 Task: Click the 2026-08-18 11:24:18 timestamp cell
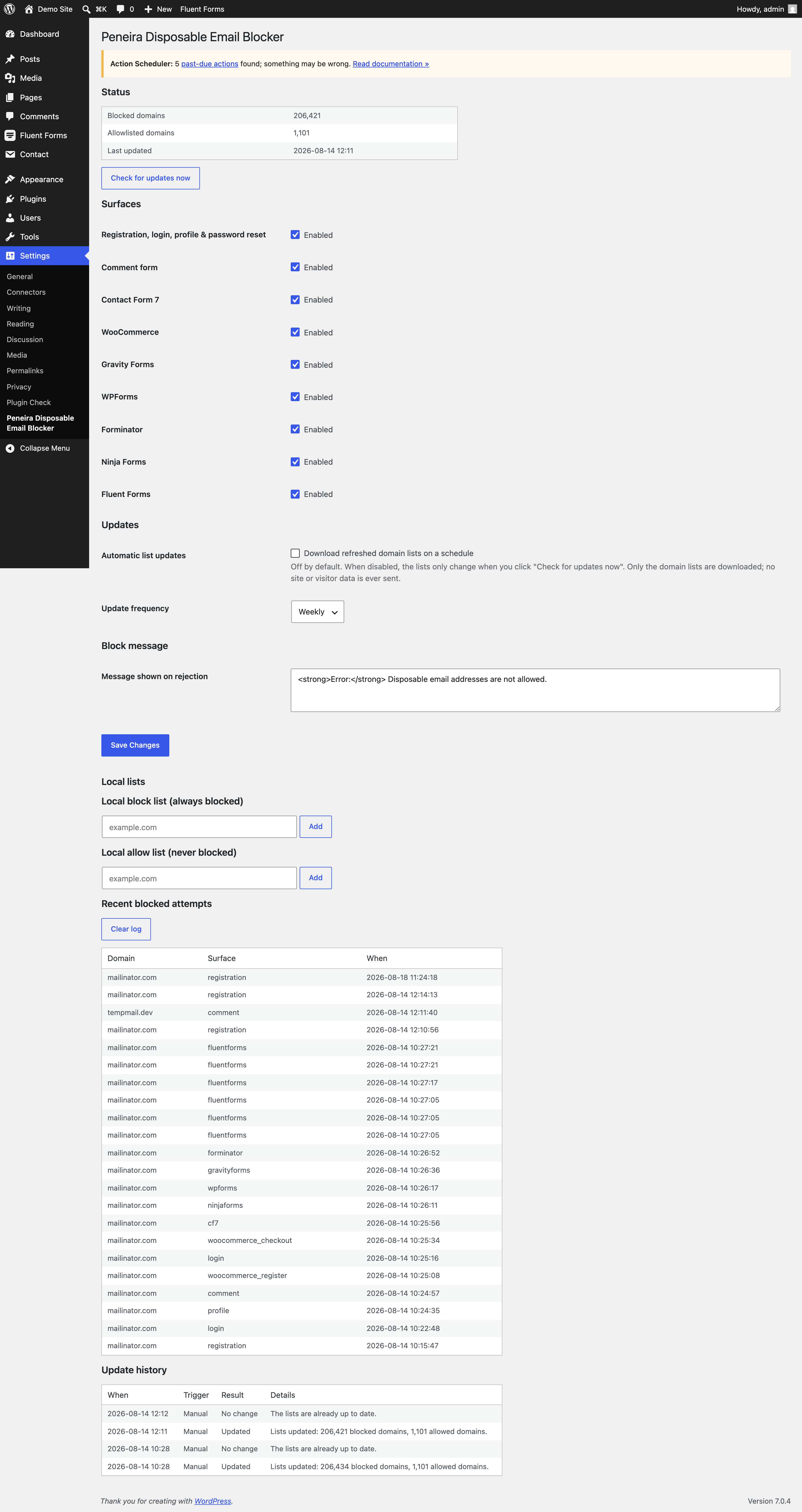point(402,977)
